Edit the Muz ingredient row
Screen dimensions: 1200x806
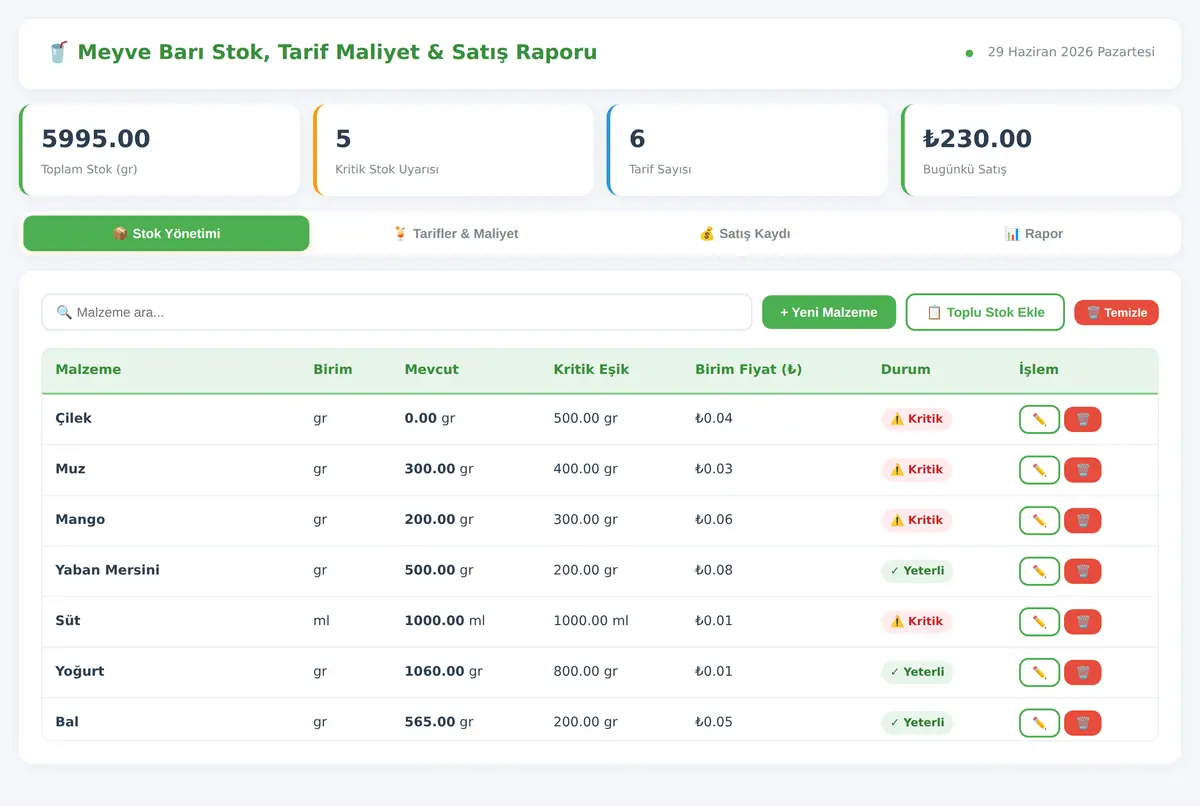click(1039, 470)
